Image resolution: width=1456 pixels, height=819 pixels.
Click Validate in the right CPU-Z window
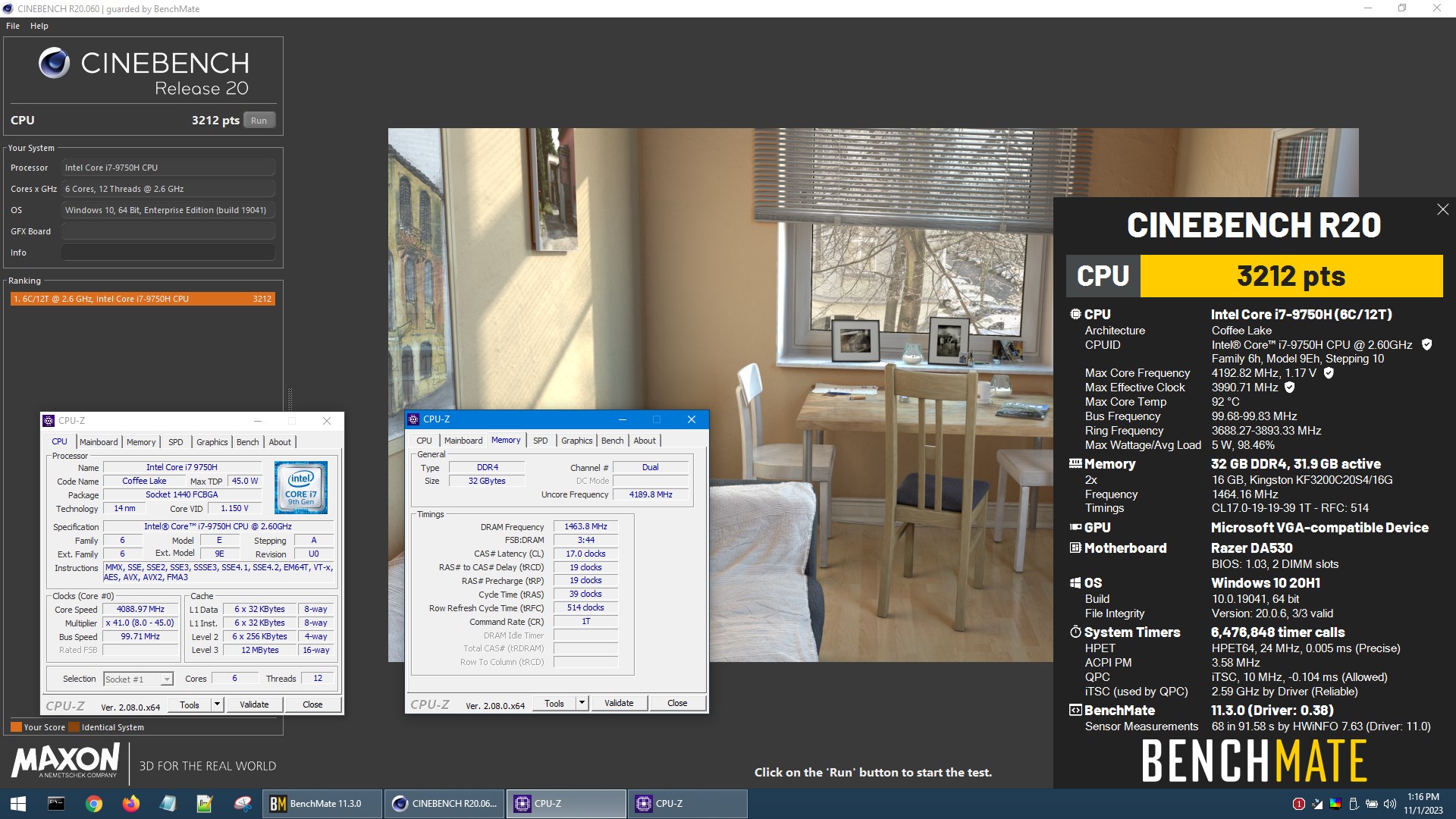[x=619, y=703]
